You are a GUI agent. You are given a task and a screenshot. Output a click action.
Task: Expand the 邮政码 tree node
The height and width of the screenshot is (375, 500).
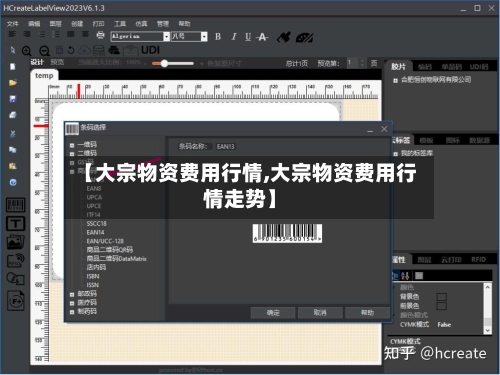pyautogui.click(x=72, y=294)
